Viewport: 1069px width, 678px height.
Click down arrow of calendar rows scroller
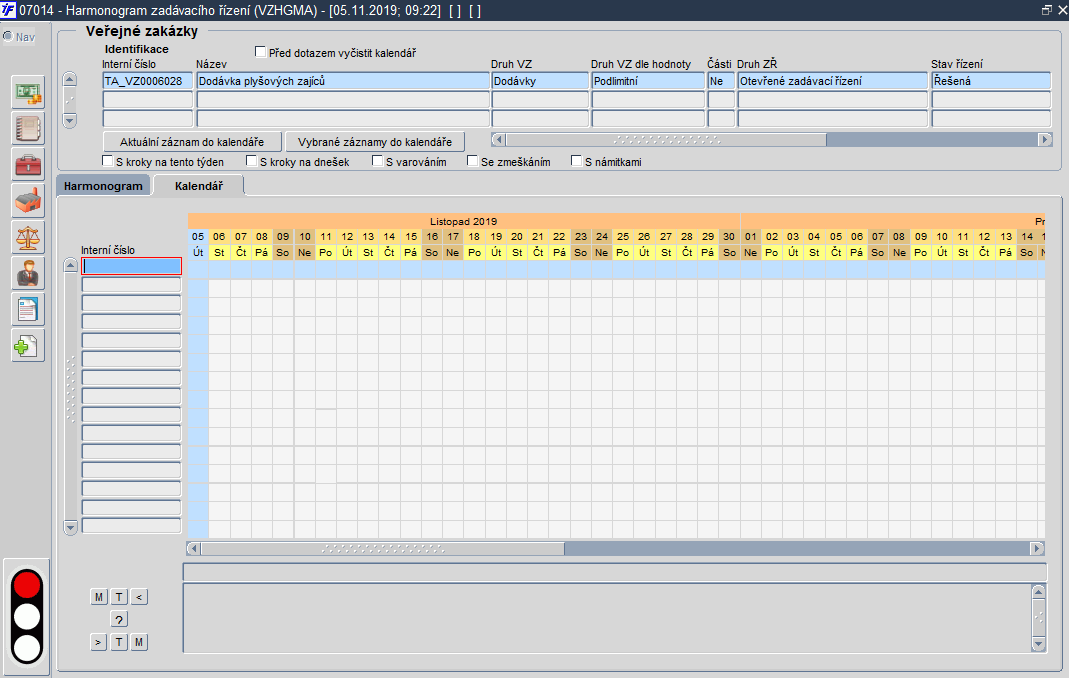pos(70,527)
